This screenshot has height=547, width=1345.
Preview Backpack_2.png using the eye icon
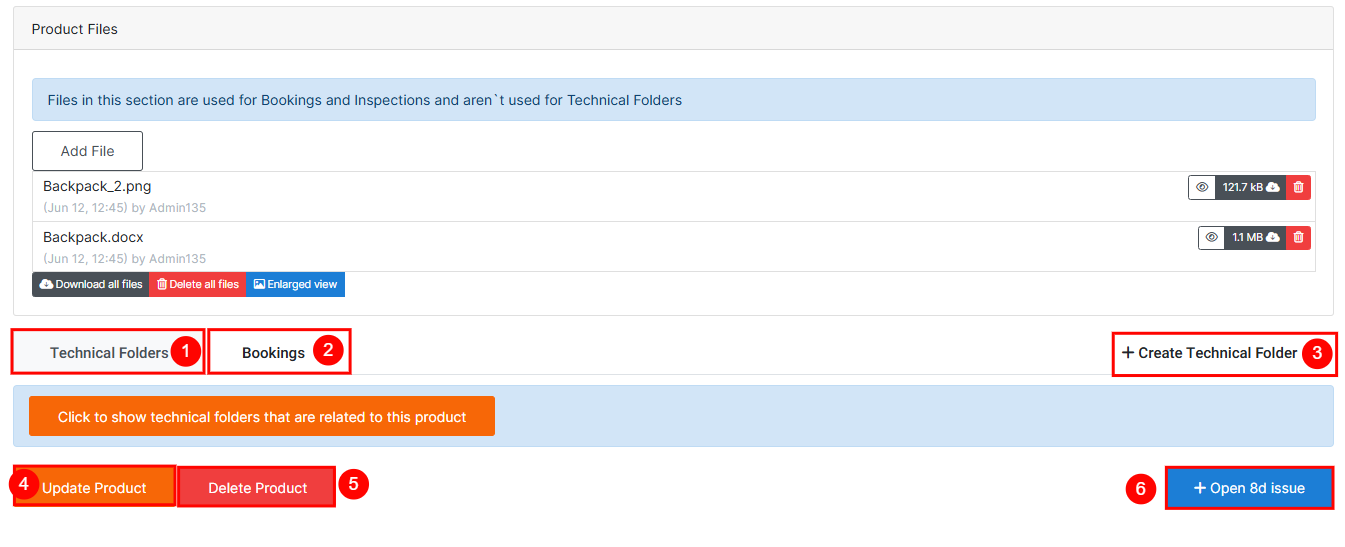[1201, 187]
